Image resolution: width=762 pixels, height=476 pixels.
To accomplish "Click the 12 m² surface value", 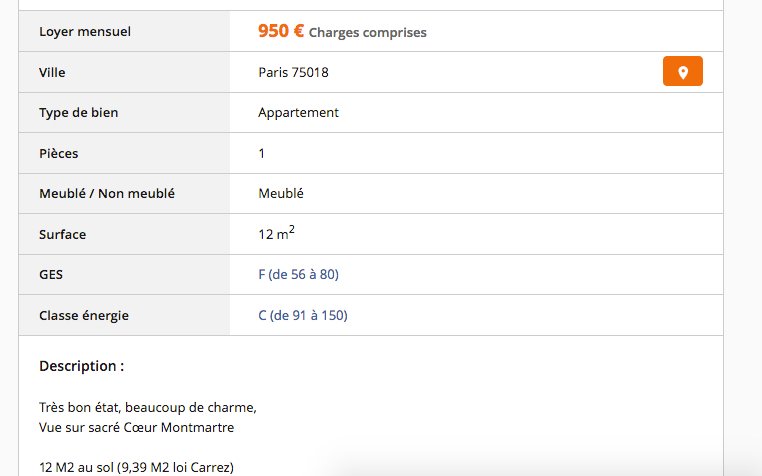I will pyautogui.click(x=277, y=233).
